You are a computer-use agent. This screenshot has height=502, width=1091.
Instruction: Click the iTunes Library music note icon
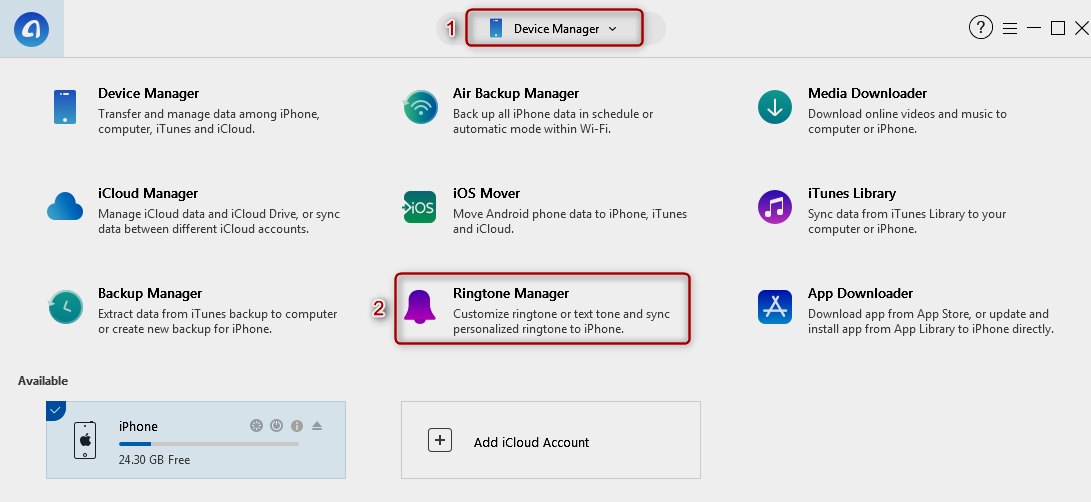(x=774, y=207)
